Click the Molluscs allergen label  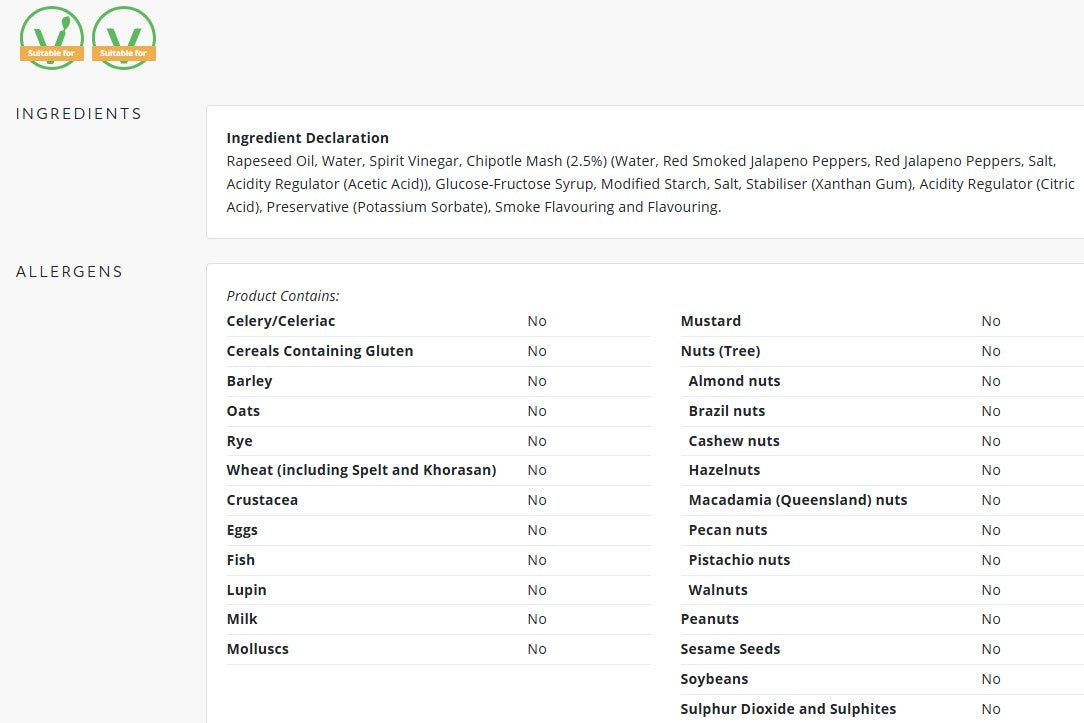coord(257,649)
